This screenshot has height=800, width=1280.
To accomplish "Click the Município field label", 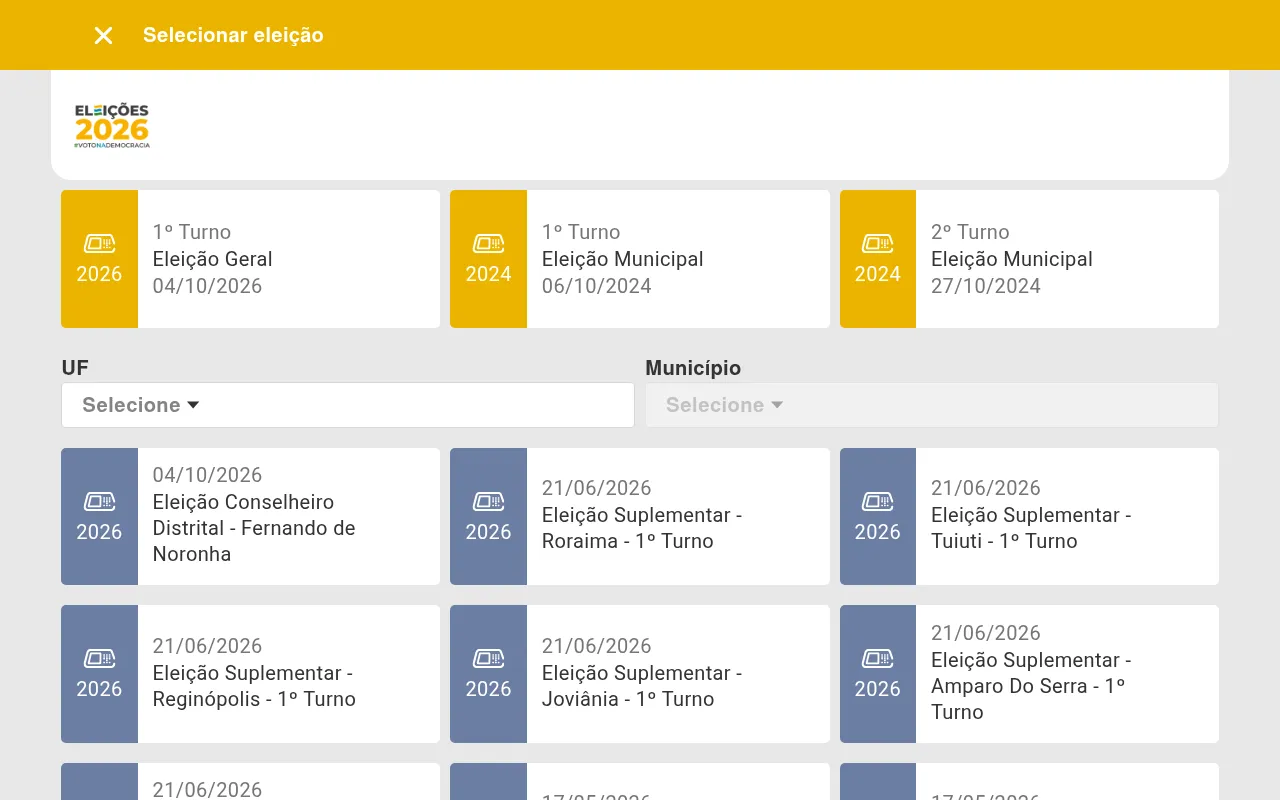I will 693,368.
